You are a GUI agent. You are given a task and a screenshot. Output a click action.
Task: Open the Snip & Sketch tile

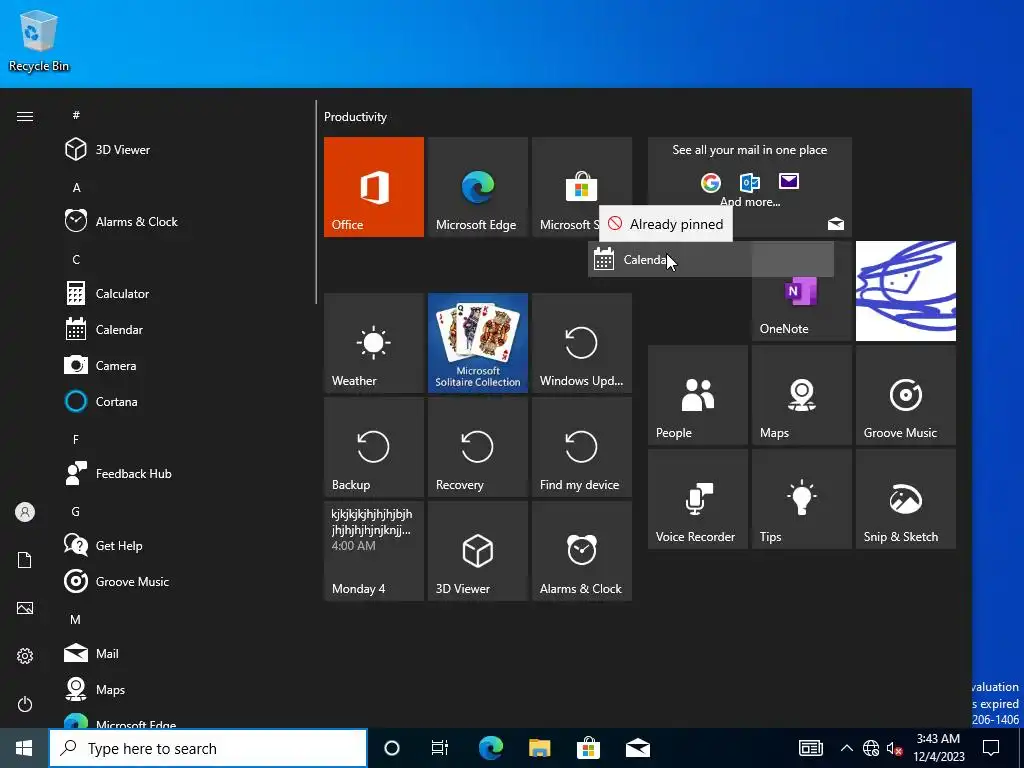pos(906,499)
